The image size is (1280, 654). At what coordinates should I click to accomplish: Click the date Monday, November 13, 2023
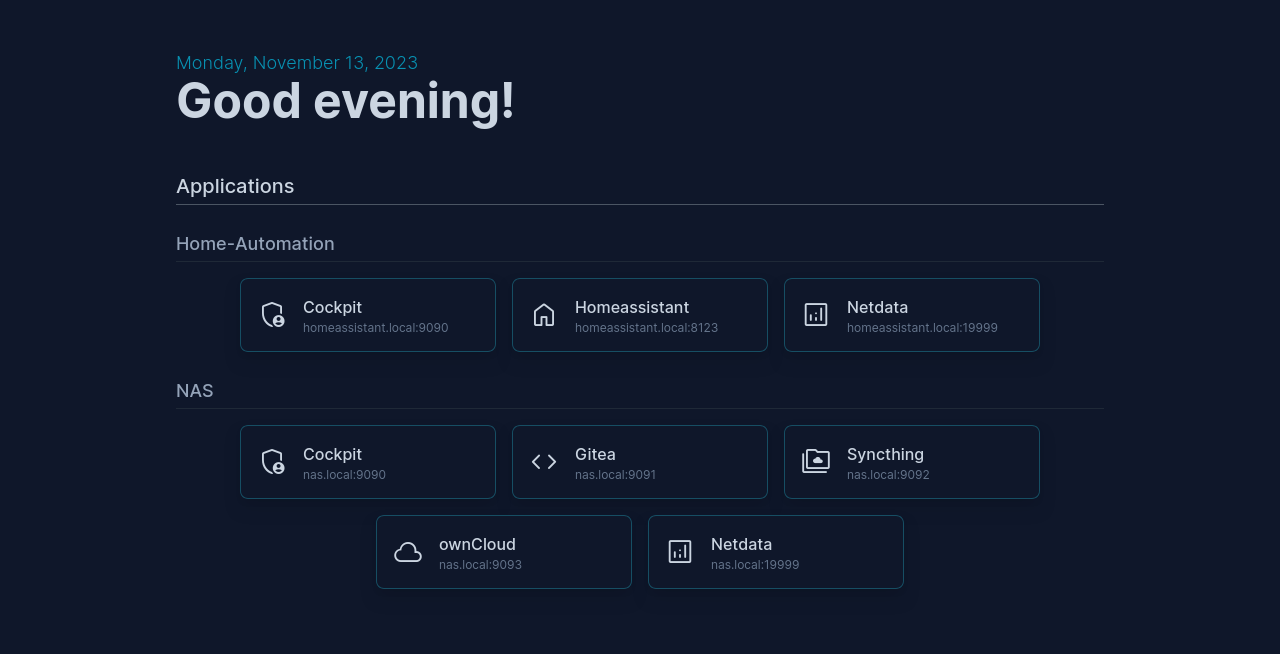coord(297,63)
